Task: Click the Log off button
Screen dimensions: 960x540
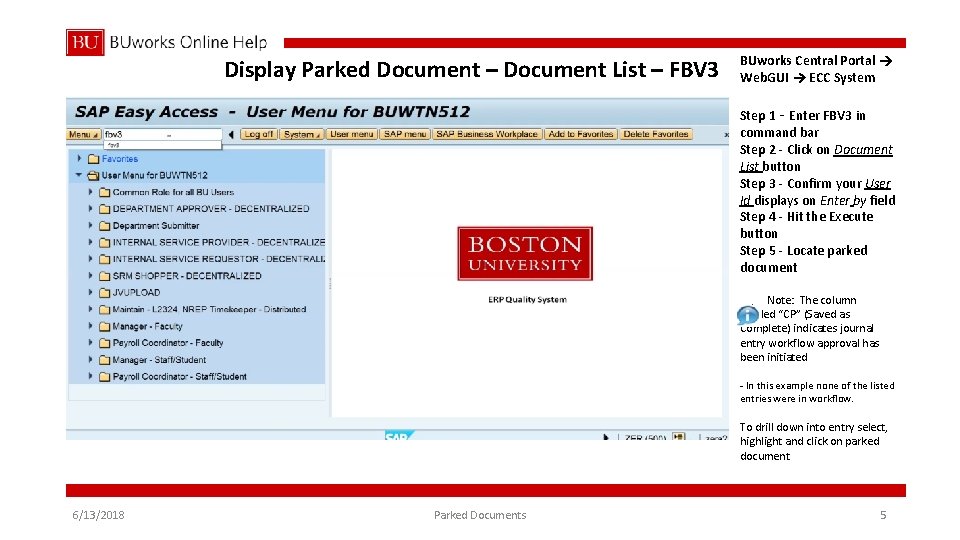Action: [x=259, y=134]
